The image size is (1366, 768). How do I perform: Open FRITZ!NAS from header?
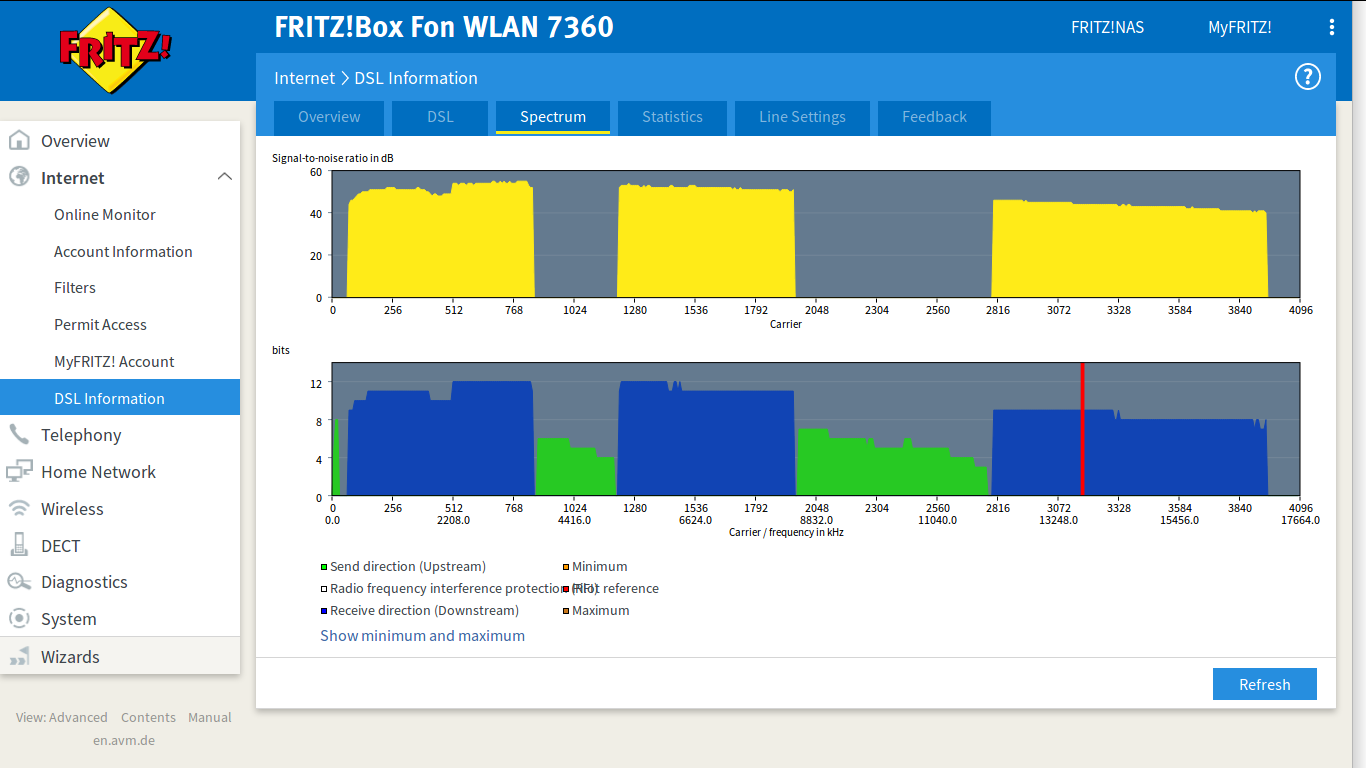point(1107,27)
